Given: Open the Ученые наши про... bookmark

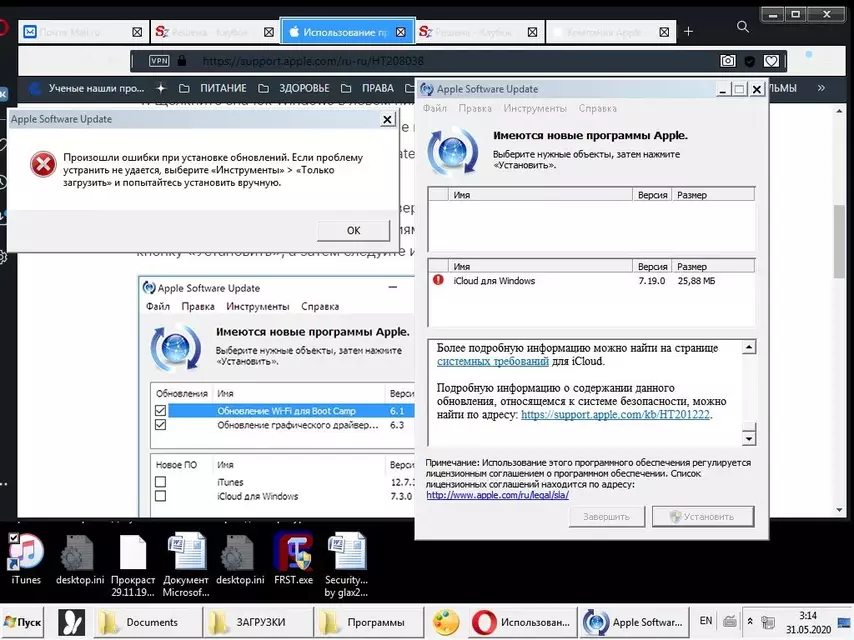Looking at the screenshot, I should tap(87, 88).
